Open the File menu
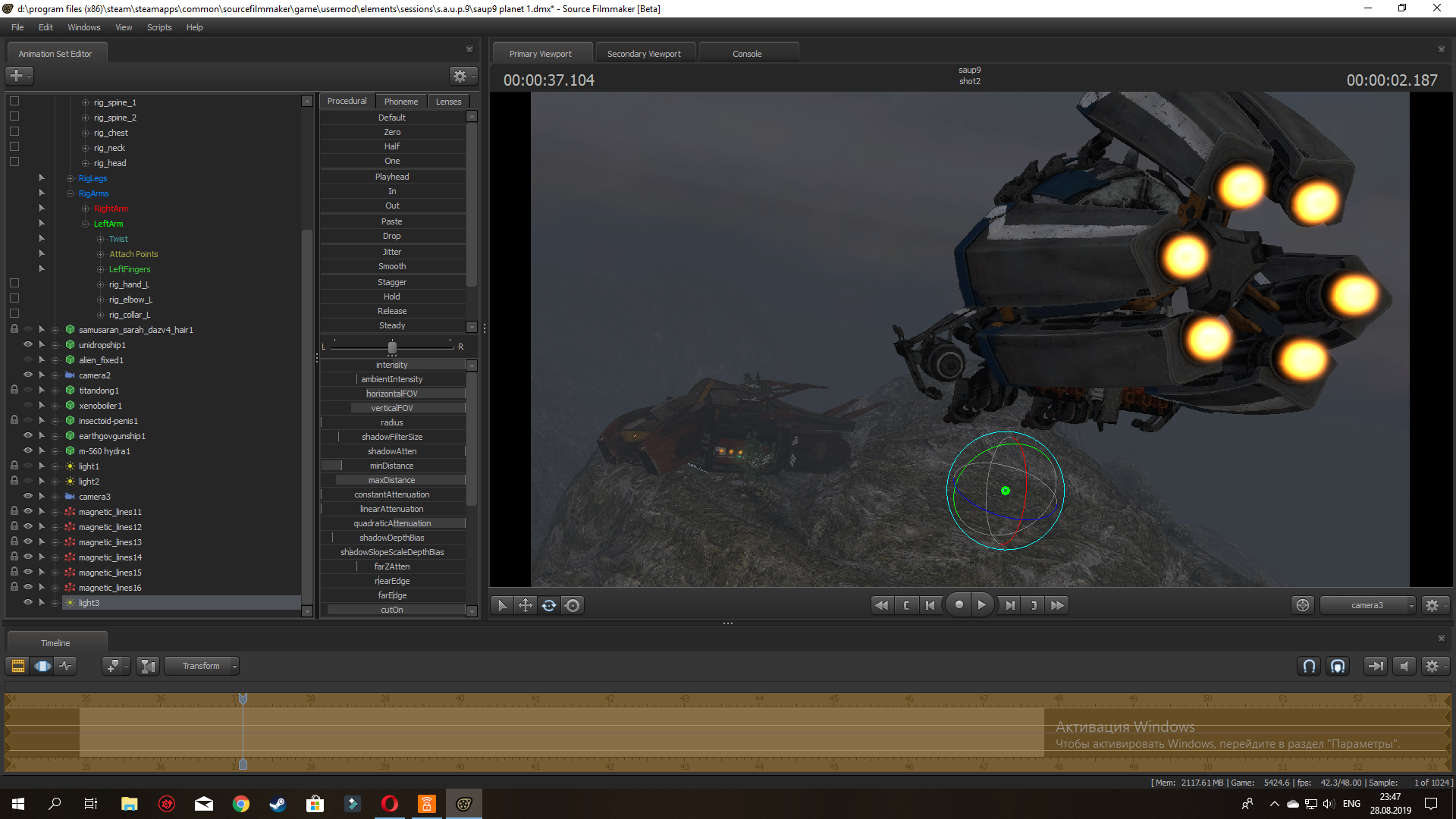 (x=17, y=27)
